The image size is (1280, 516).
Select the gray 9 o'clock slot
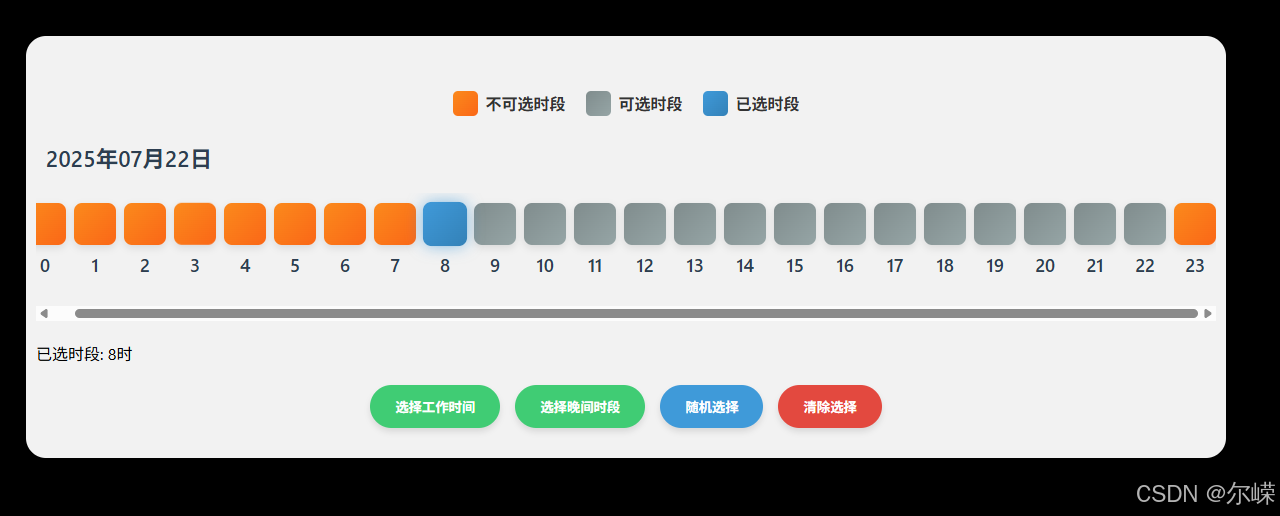pos(495,224)
